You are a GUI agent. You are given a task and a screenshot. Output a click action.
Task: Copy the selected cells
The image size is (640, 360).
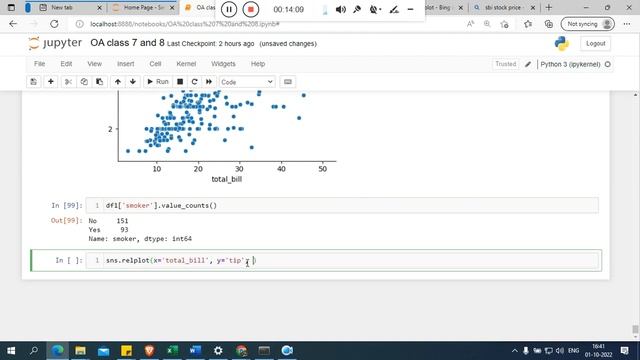tap(84, 82)
